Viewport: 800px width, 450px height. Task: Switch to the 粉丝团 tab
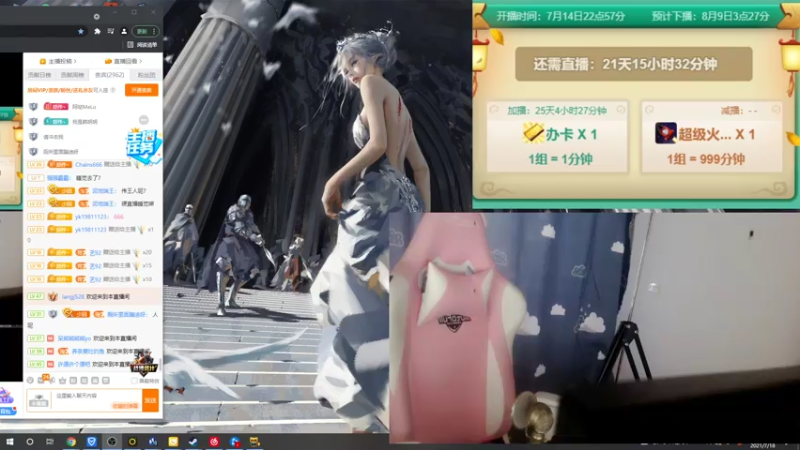[x=146, y=75]
